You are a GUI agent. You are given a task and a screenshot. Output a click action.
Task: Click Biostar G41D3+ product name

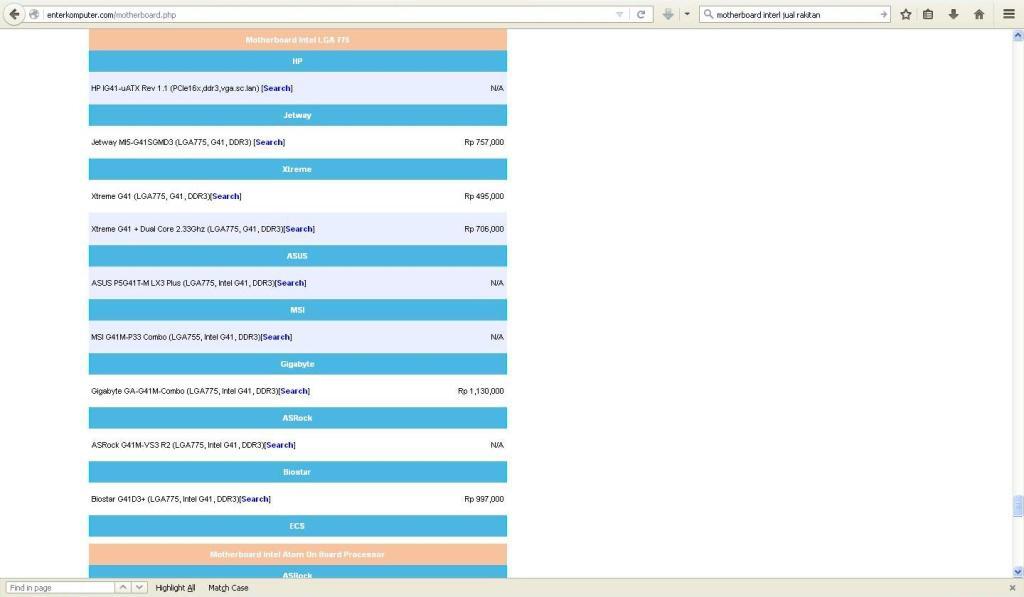pyautogui.click(x=165, y=500)
